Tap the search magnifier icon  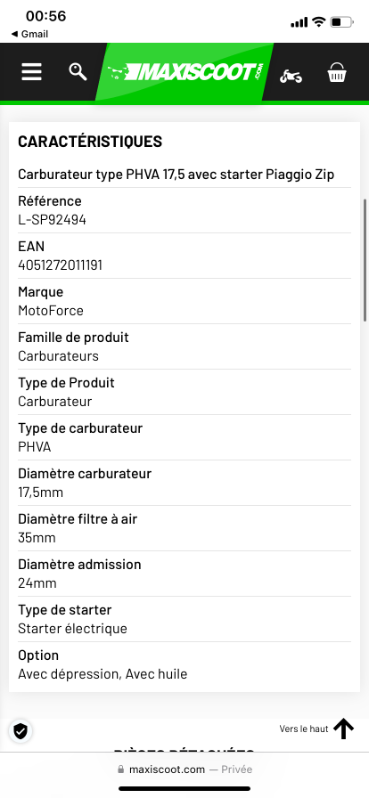78,72
